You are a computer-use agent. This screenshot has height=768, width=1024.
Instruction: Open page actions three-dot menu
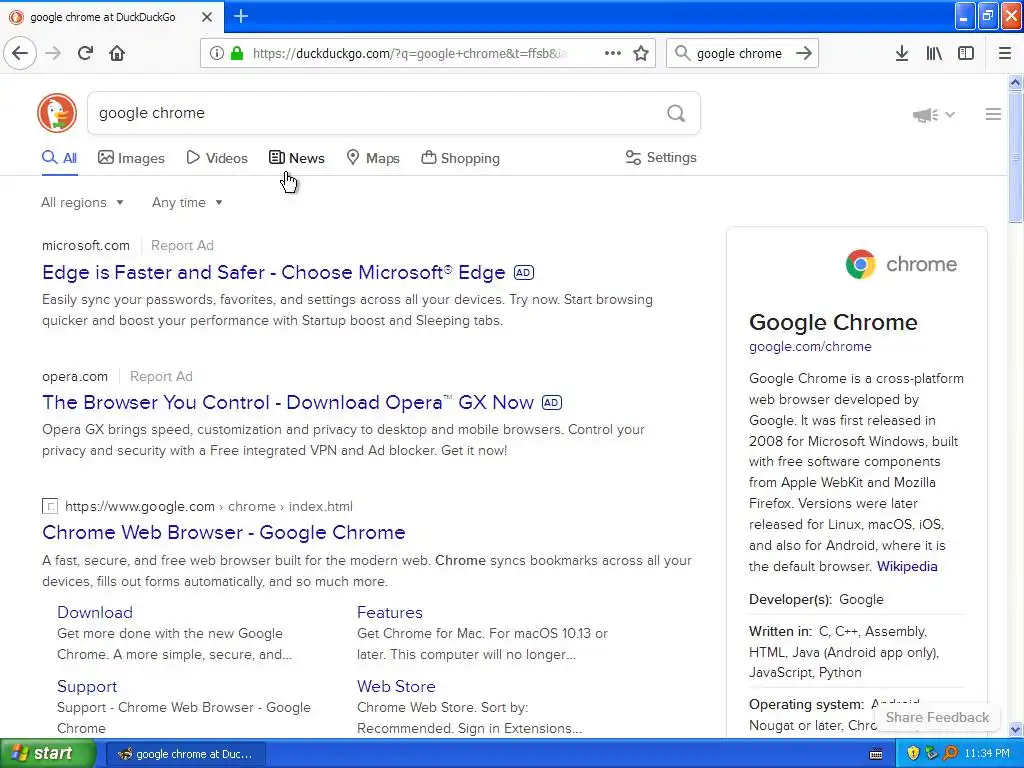click(x=613, y=53)
